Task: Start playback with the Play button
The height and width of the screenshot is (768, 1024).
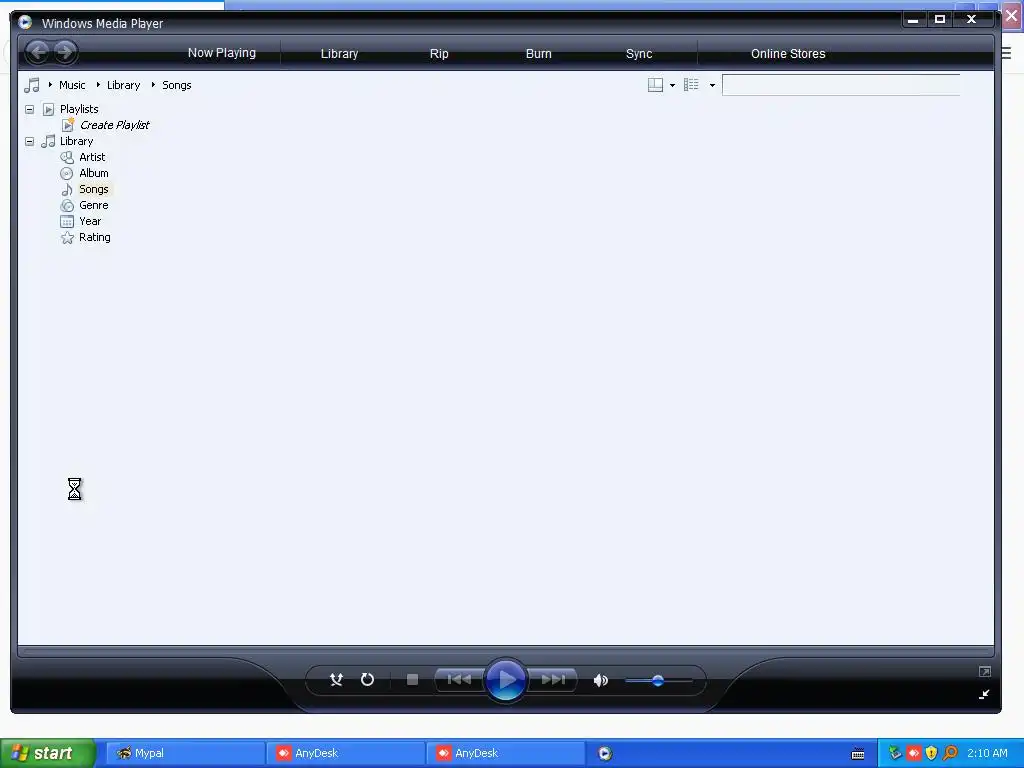Action: pos(505,680)
